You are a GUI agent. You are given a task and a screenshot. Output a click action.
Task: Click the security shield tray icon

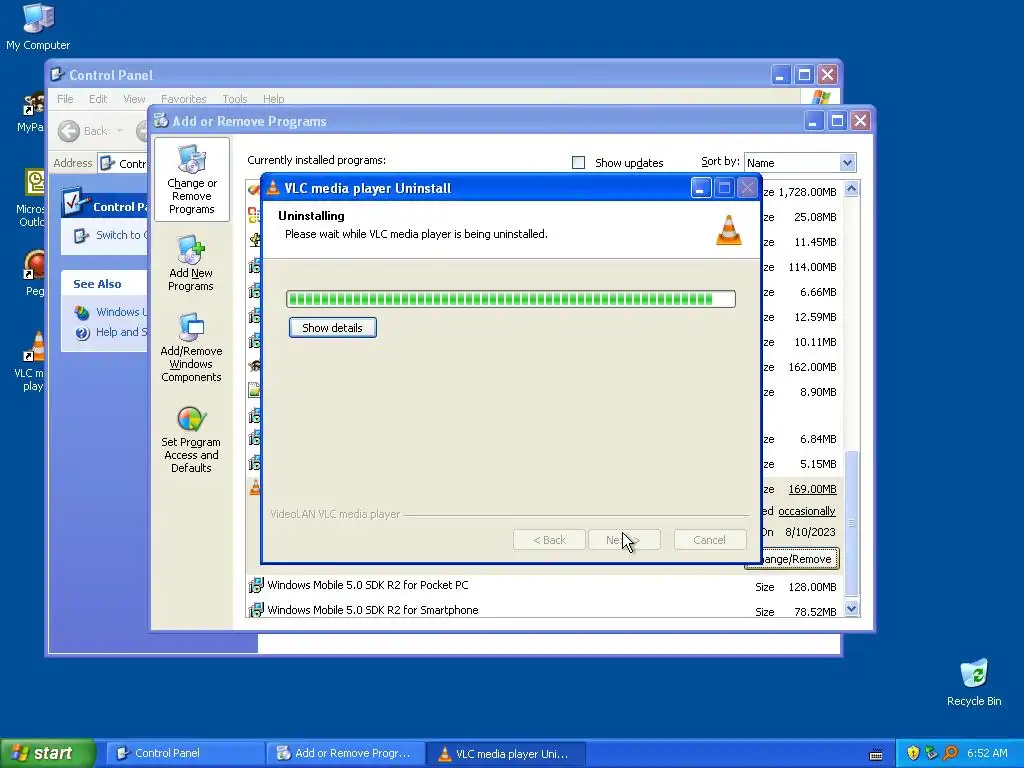coord(913,753)
